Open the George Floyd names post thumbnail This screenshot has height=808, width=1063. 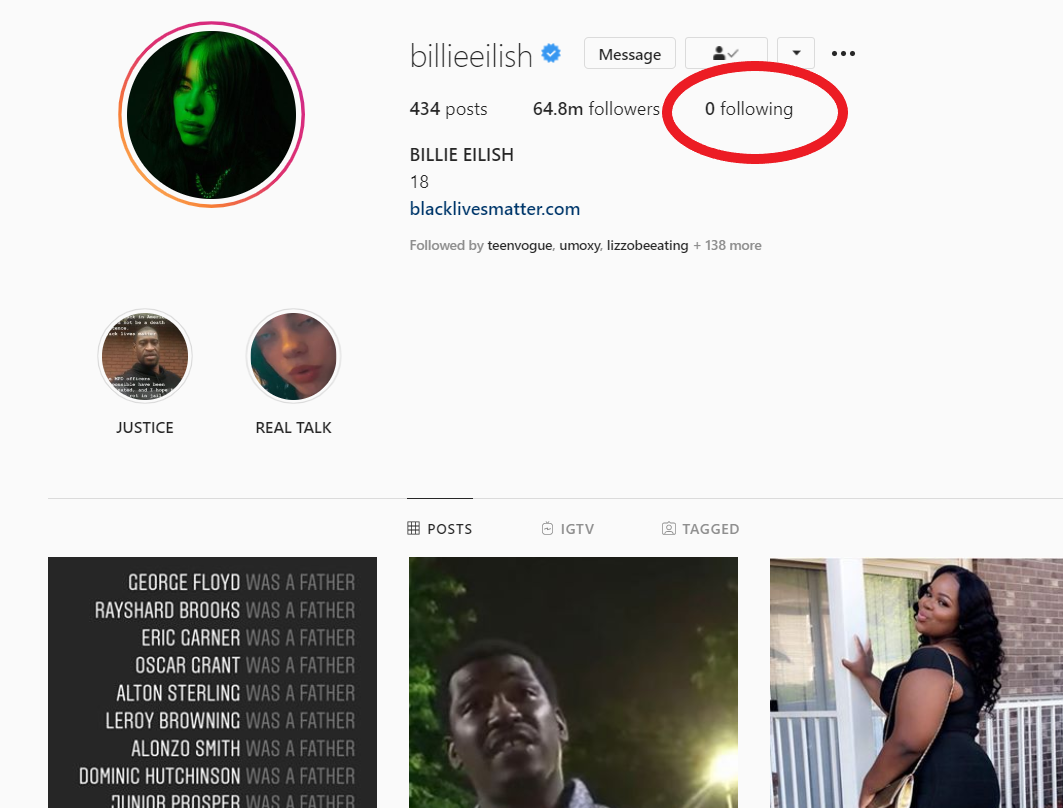point(212,683)
